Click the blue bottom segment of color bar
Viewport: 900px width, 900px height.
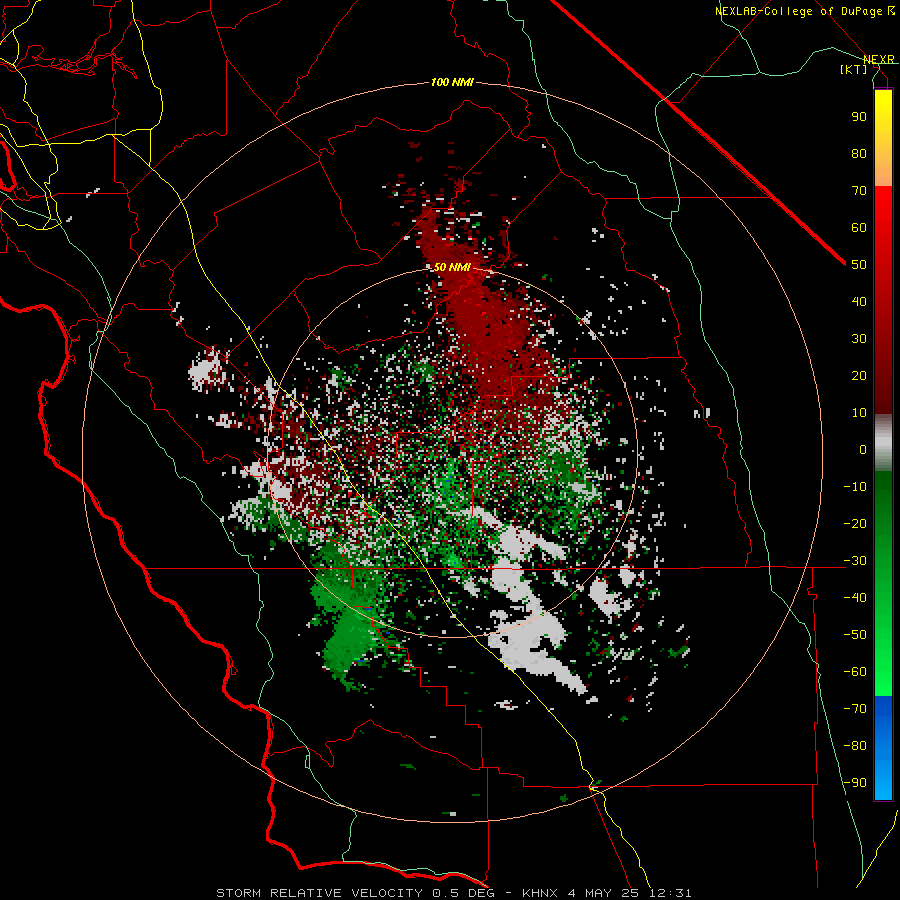coord(883,748)
